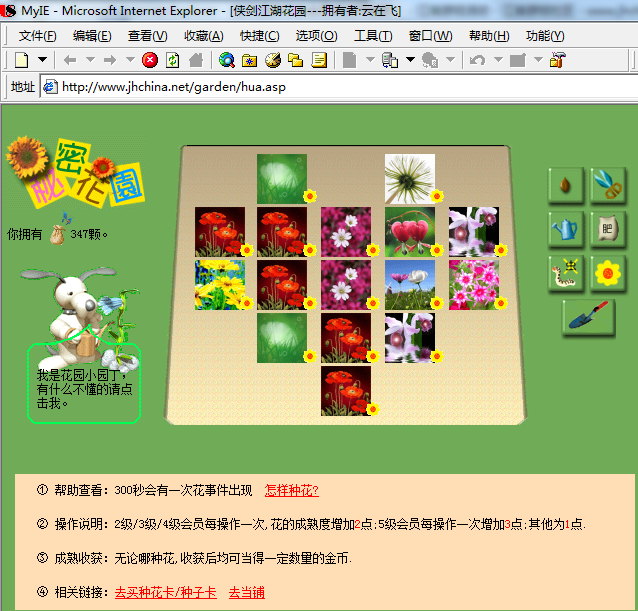Viewport: 638px width, 611px height.
Task: Open the 文件(F) menu
Action: point(37,36)
